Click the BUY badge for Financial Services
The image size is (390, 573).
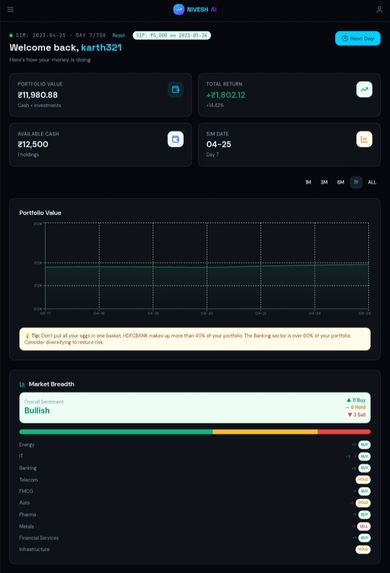(364, 538)
